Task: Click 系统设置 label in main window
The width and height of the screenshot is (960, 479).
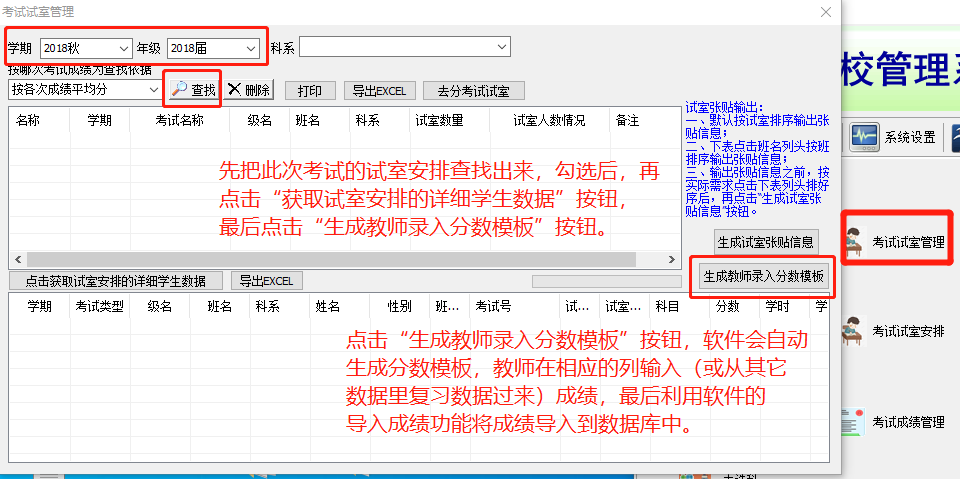Action: point(909,137)
